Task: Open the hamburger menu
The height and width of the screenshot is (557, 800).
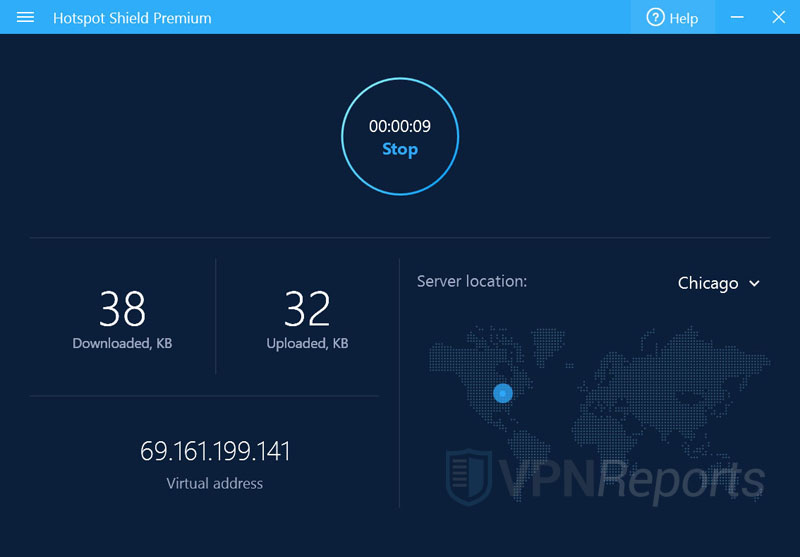Action: tap(25, 18)
